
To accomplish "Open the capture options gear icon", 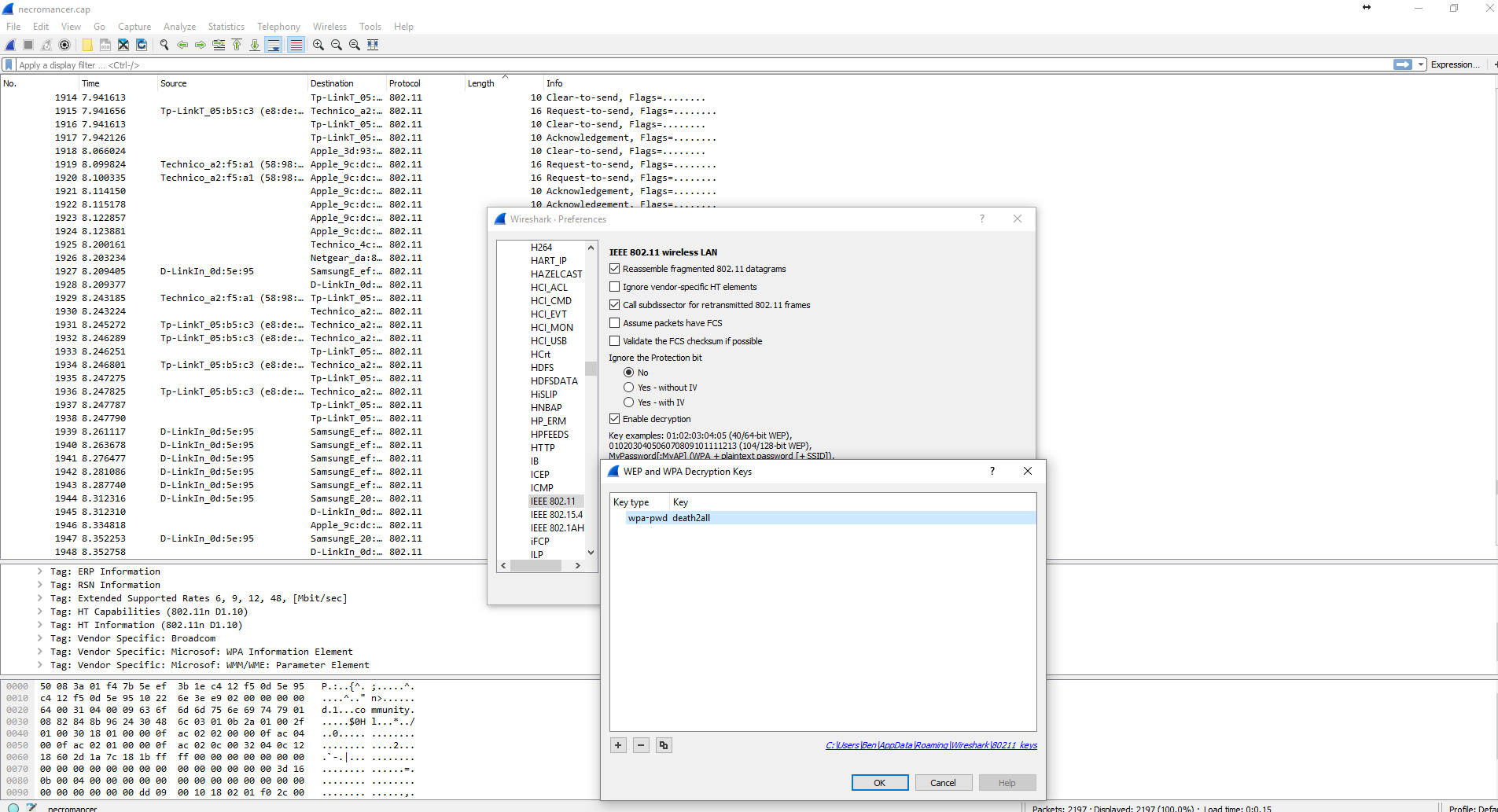I will pos(64,45).
